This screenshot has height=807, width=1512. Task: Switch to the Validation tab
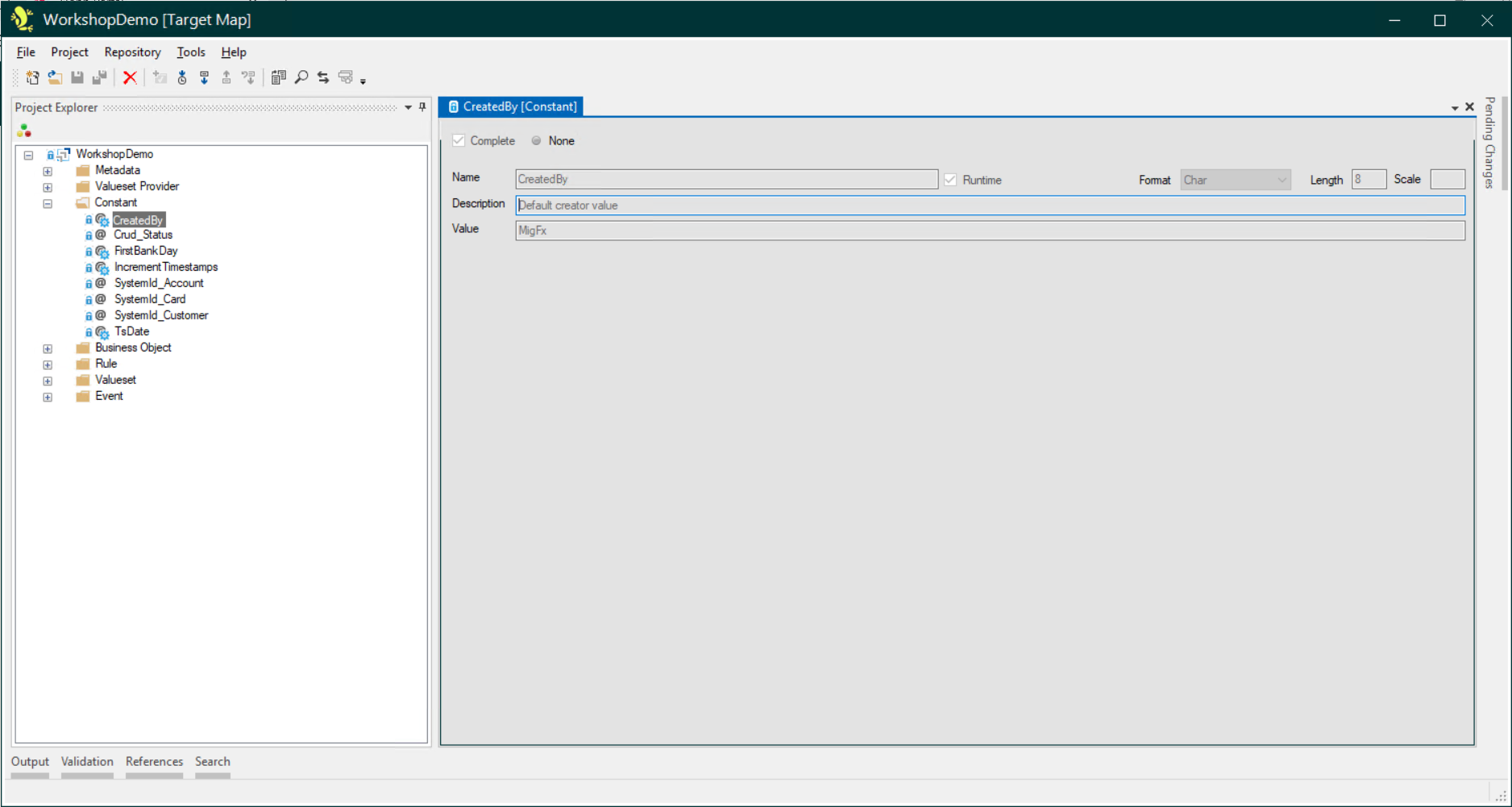(87, 762)
